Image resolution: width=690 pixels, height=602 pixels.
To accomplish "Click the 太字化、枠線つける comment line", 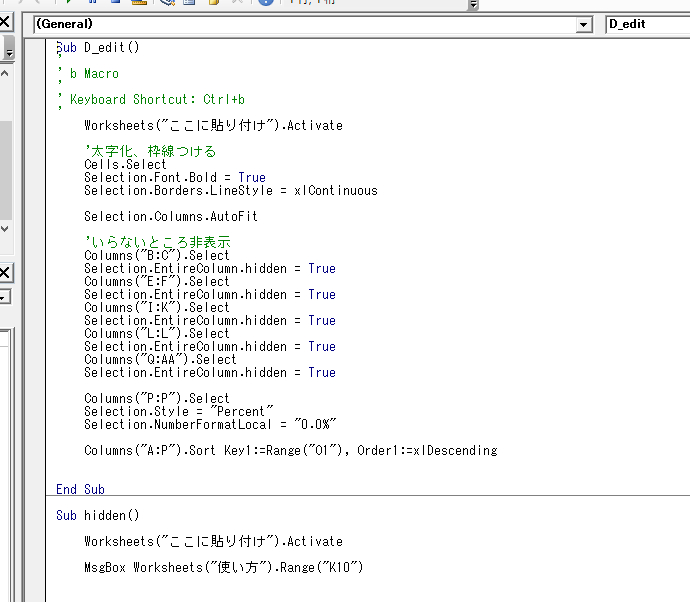I will click(150, 151).
